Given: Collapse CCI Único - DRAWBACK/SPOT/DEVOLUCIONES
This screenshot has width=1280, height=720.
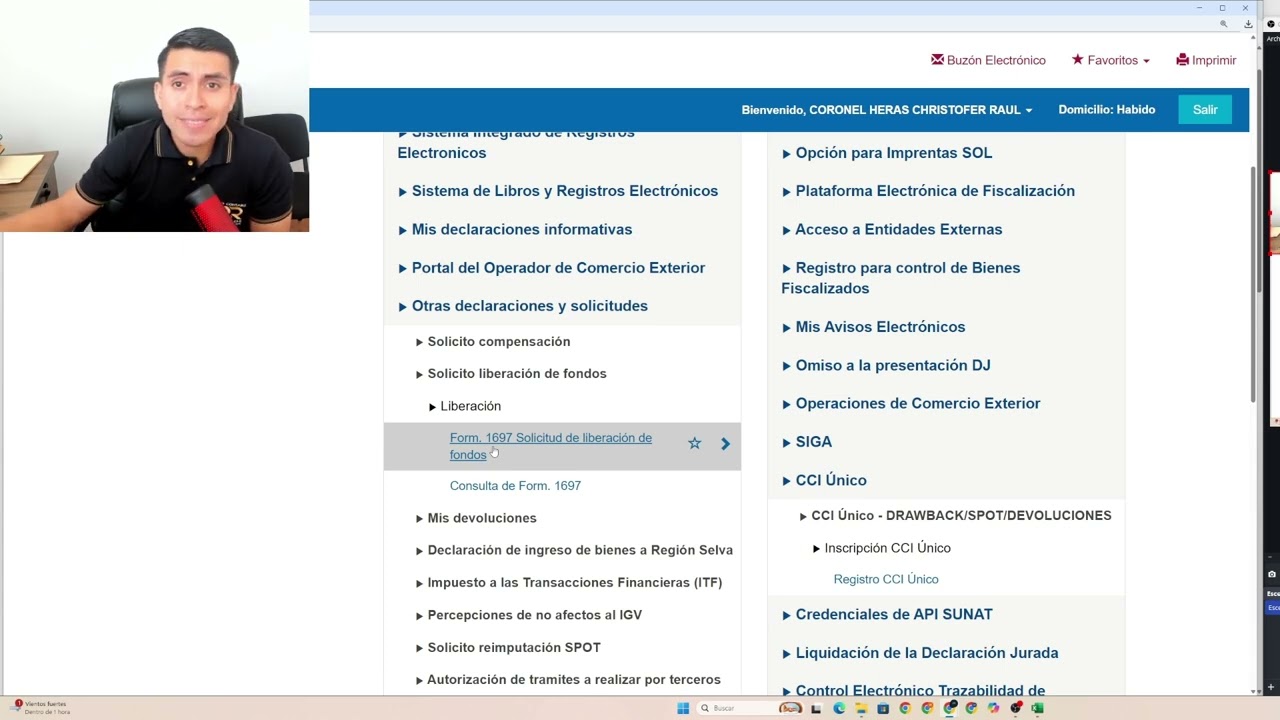Looking at the screenshot, I should [955, 516].
